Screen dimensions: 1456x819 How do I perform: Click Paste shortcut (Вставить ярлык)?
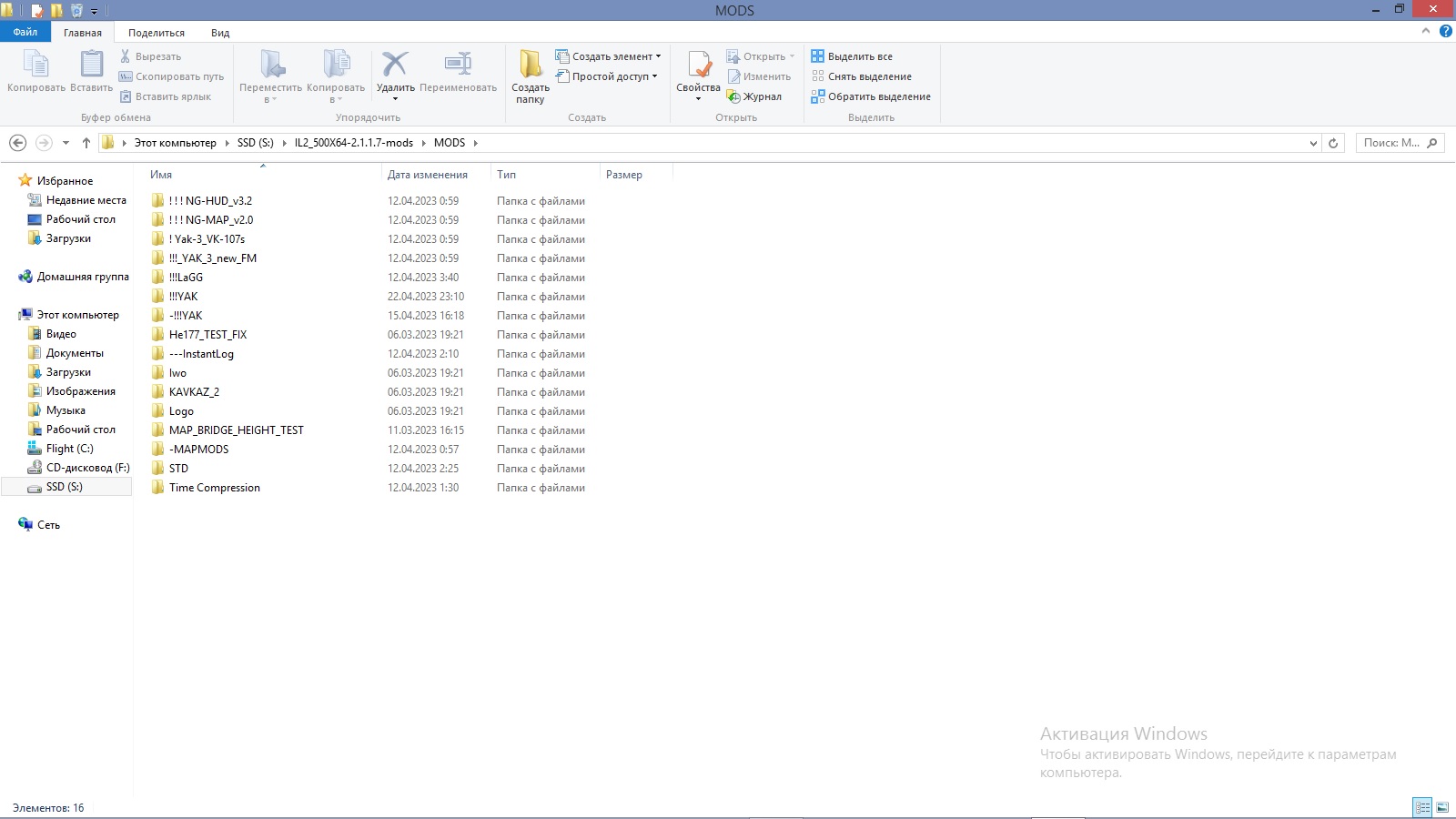(166, 96)
